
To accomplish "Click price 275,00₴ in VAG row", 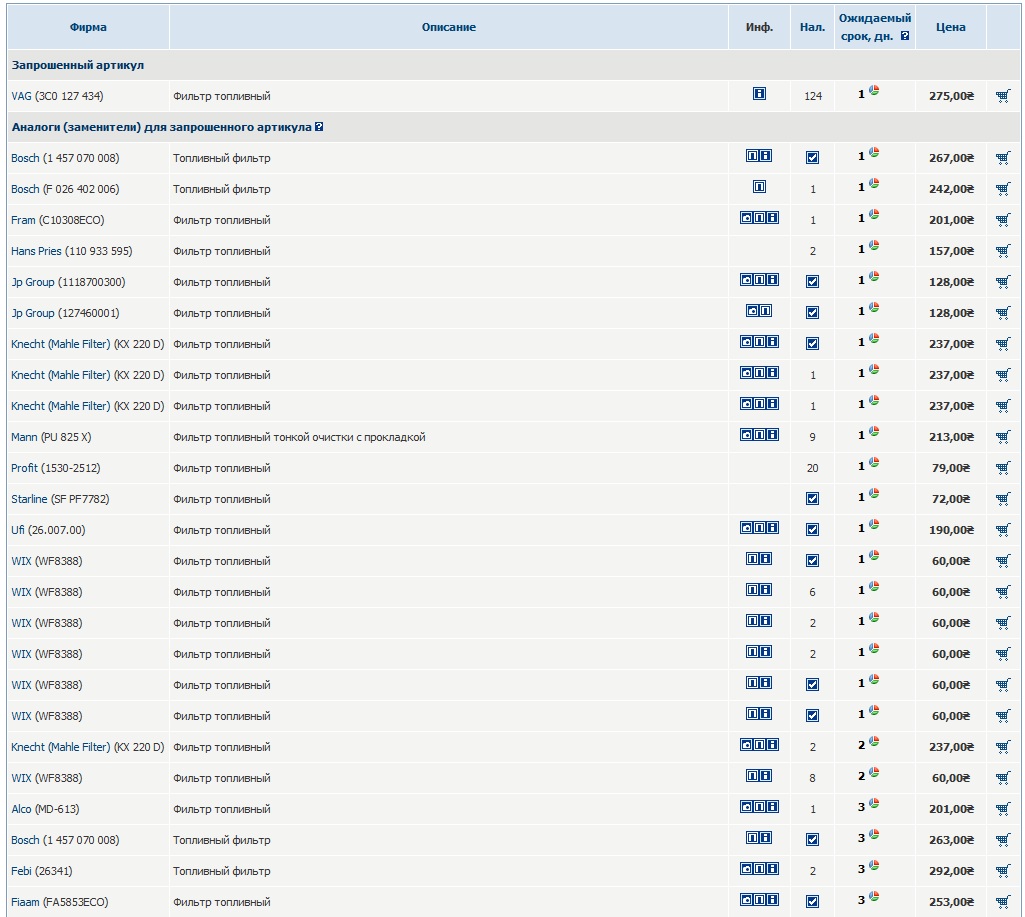I will pyautogui.click(x=951, y=96).
